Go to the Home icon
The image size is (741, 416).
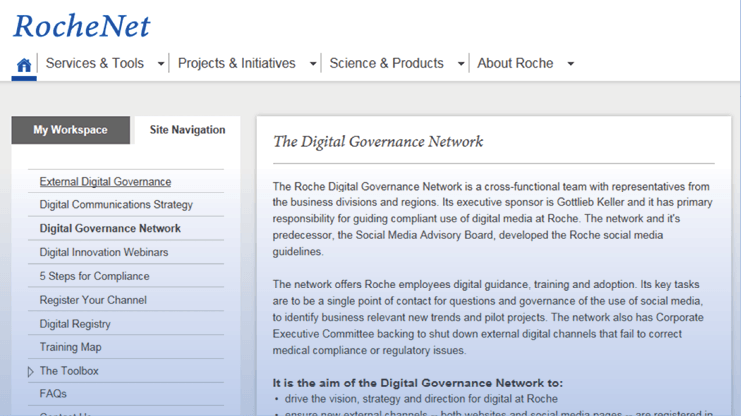click(x=24, y=65)
